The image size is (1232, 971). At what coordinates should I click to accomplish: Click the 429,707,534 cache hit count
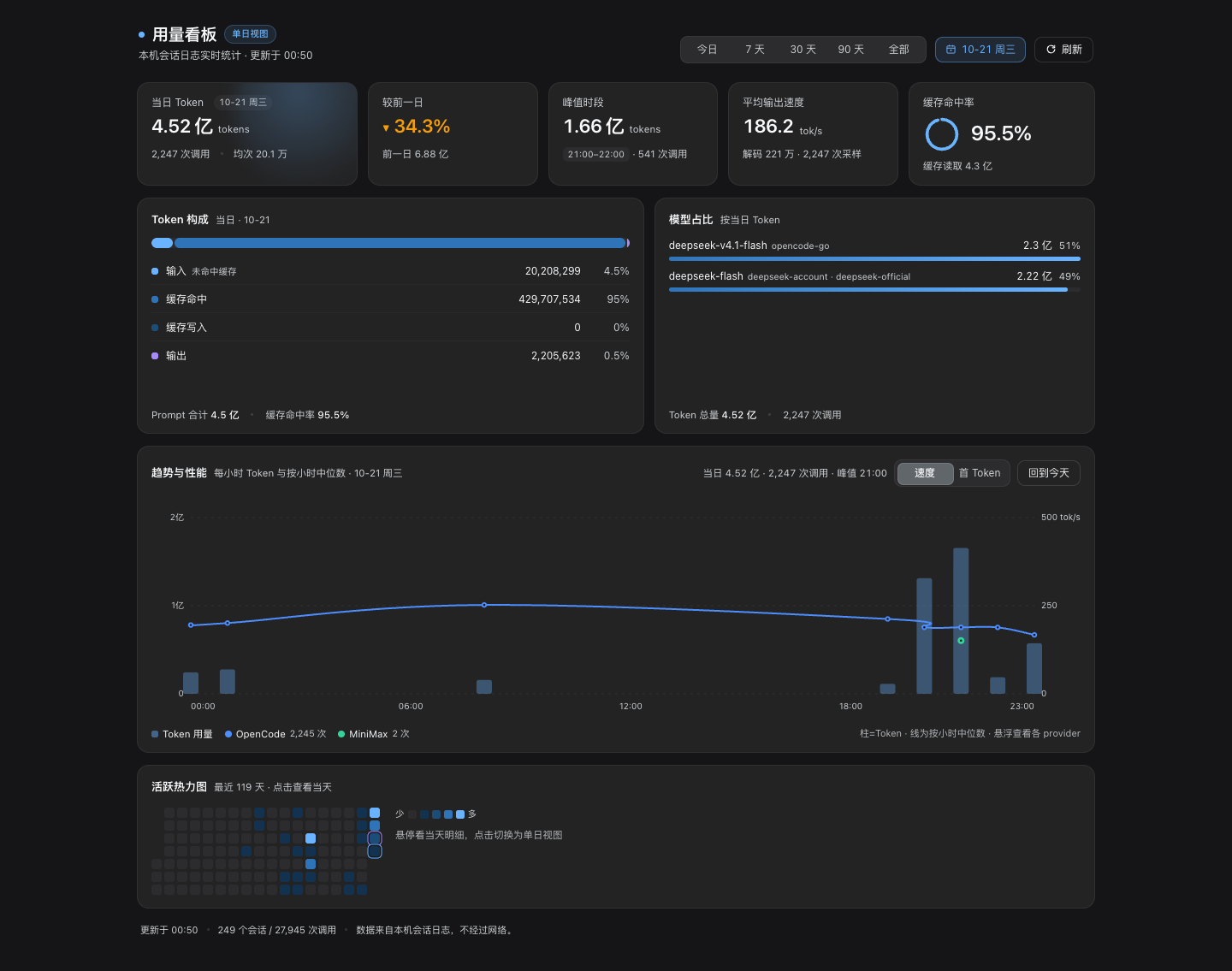tap(549, 299)
